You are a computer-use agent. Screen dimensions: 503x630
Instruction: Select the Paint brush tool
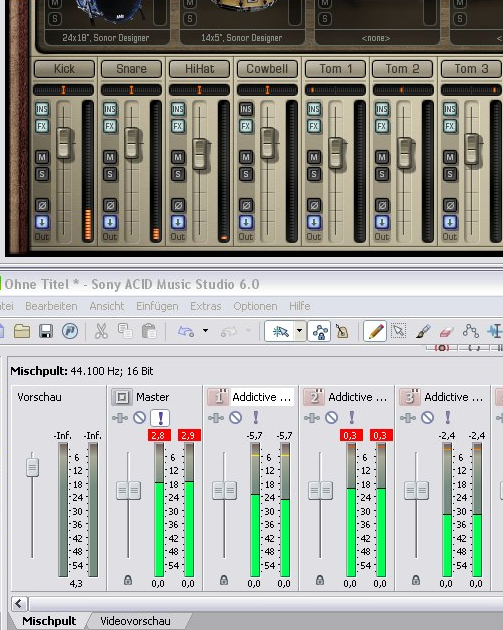click(x=423, y=331)
